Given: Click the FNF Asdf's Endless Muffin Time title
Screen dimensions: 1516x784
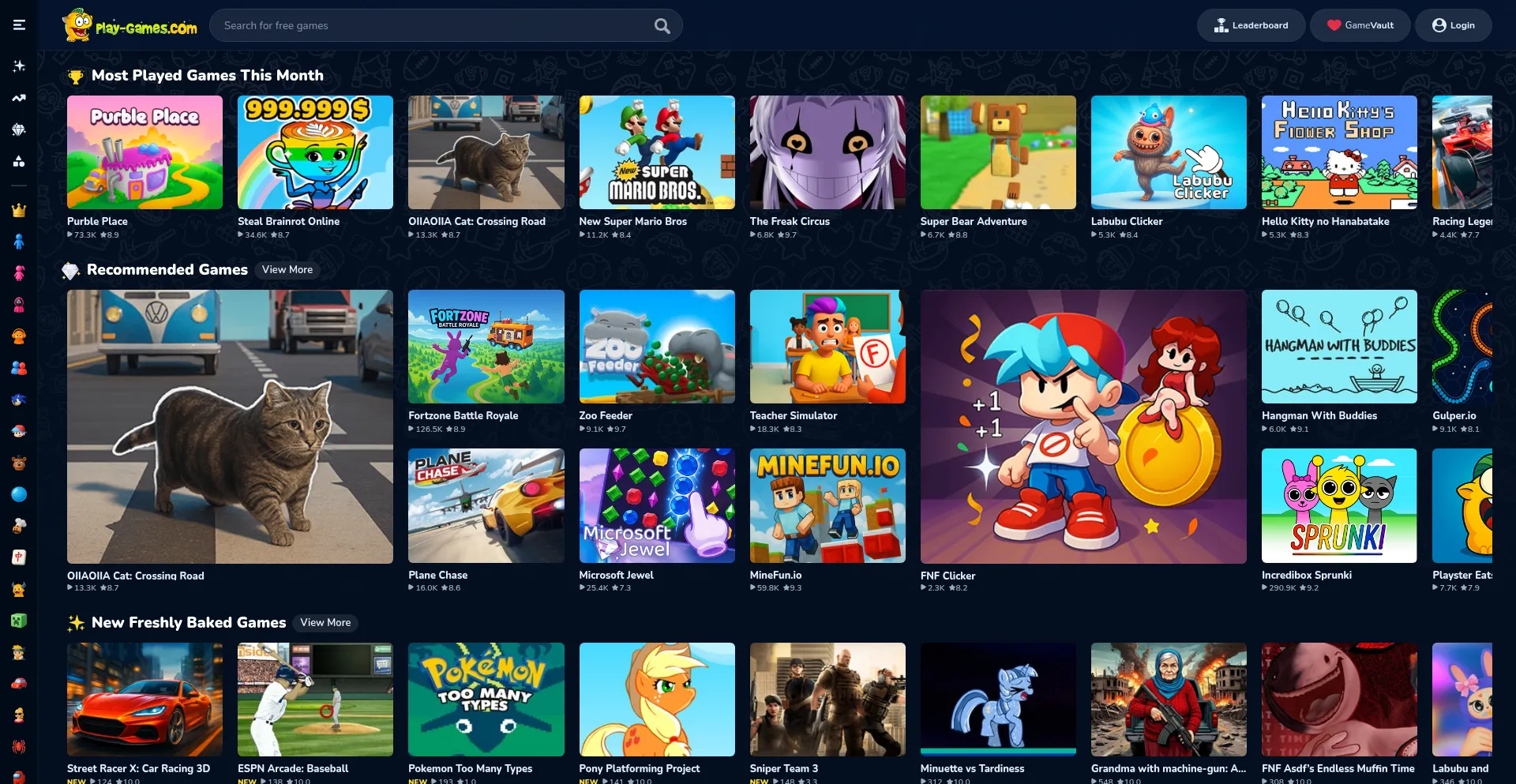Looking at the screenshot, I should [1338, 768].
